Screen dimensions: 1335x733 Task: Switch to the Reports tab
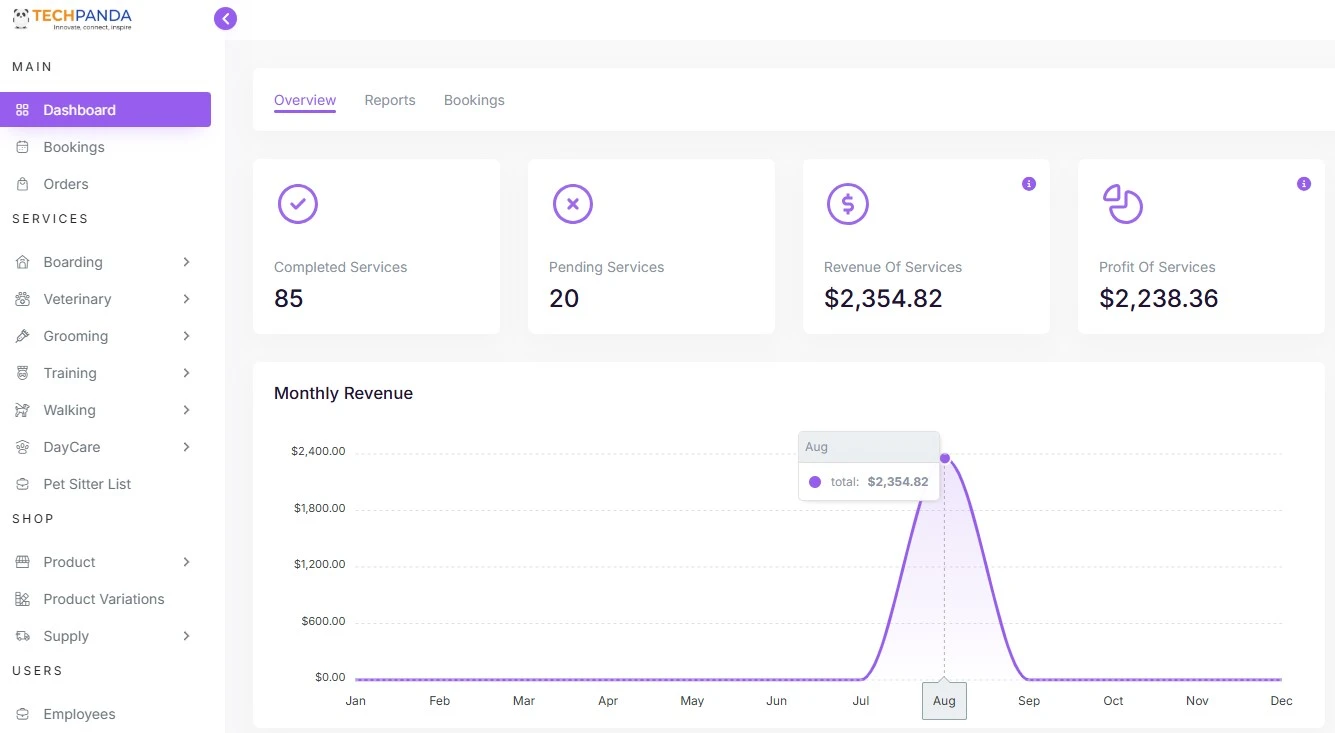[x=390, y=100]
